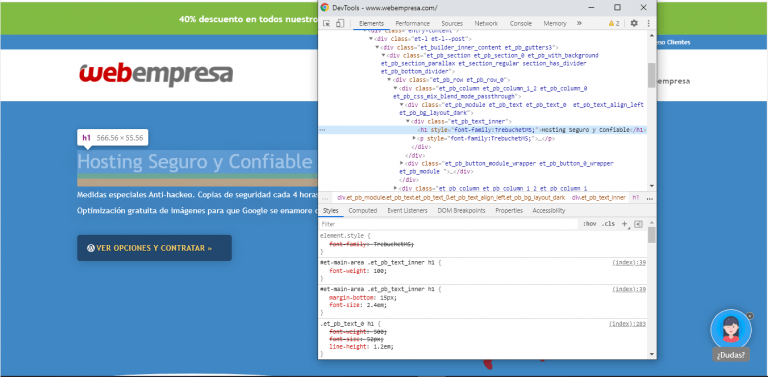Select the h1 Hosting Seguro y Confiable node
Image resolution: width=768 pixels, height=377 pixels.
point(532,130)
